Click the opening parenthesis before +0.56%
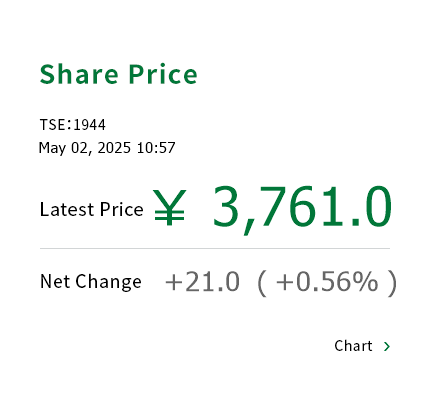430x413 pixels. pyautogui.click(x=262, y=283)
